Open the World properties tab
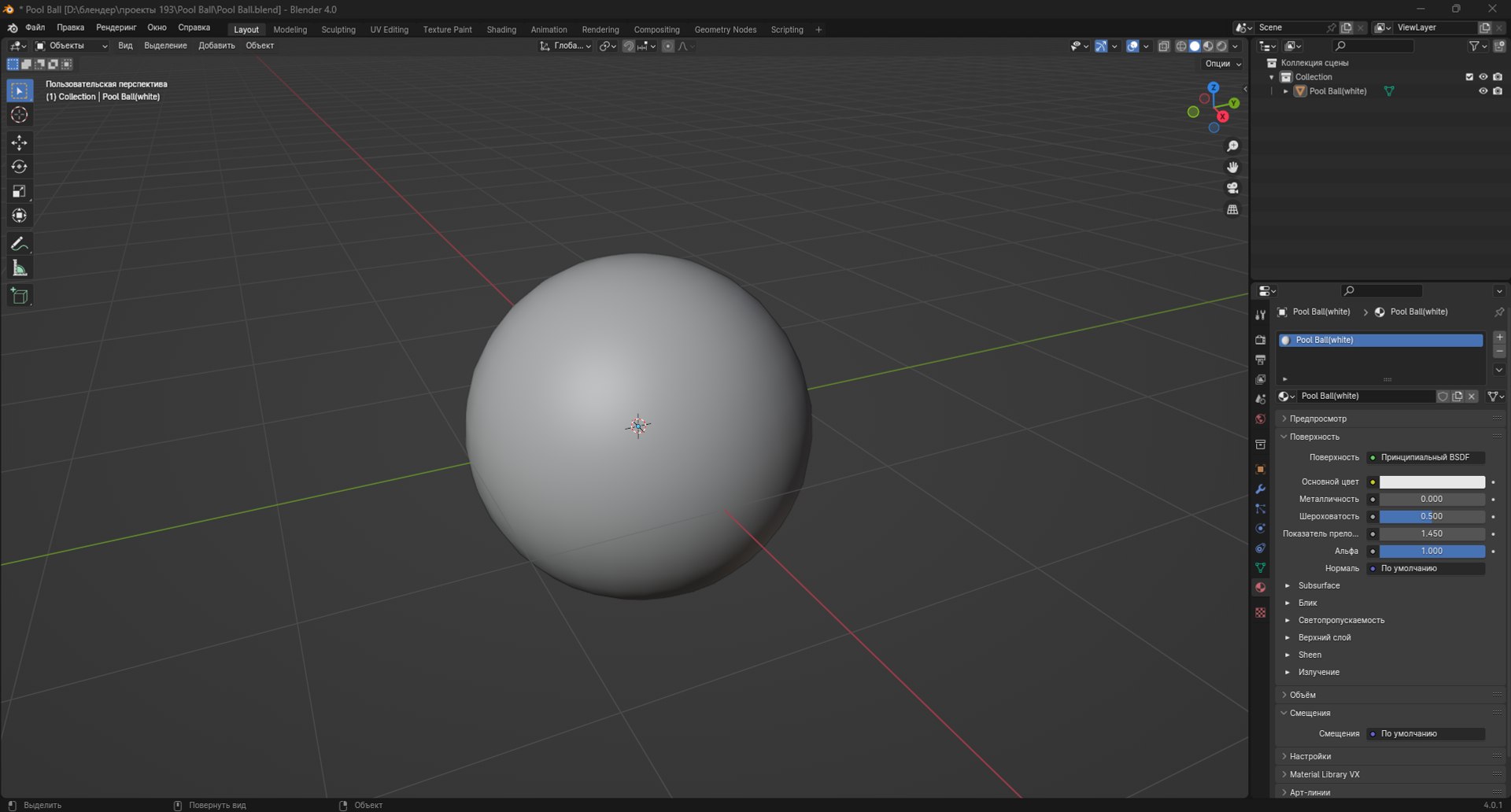1511x812 pixels. point(1260,419)
